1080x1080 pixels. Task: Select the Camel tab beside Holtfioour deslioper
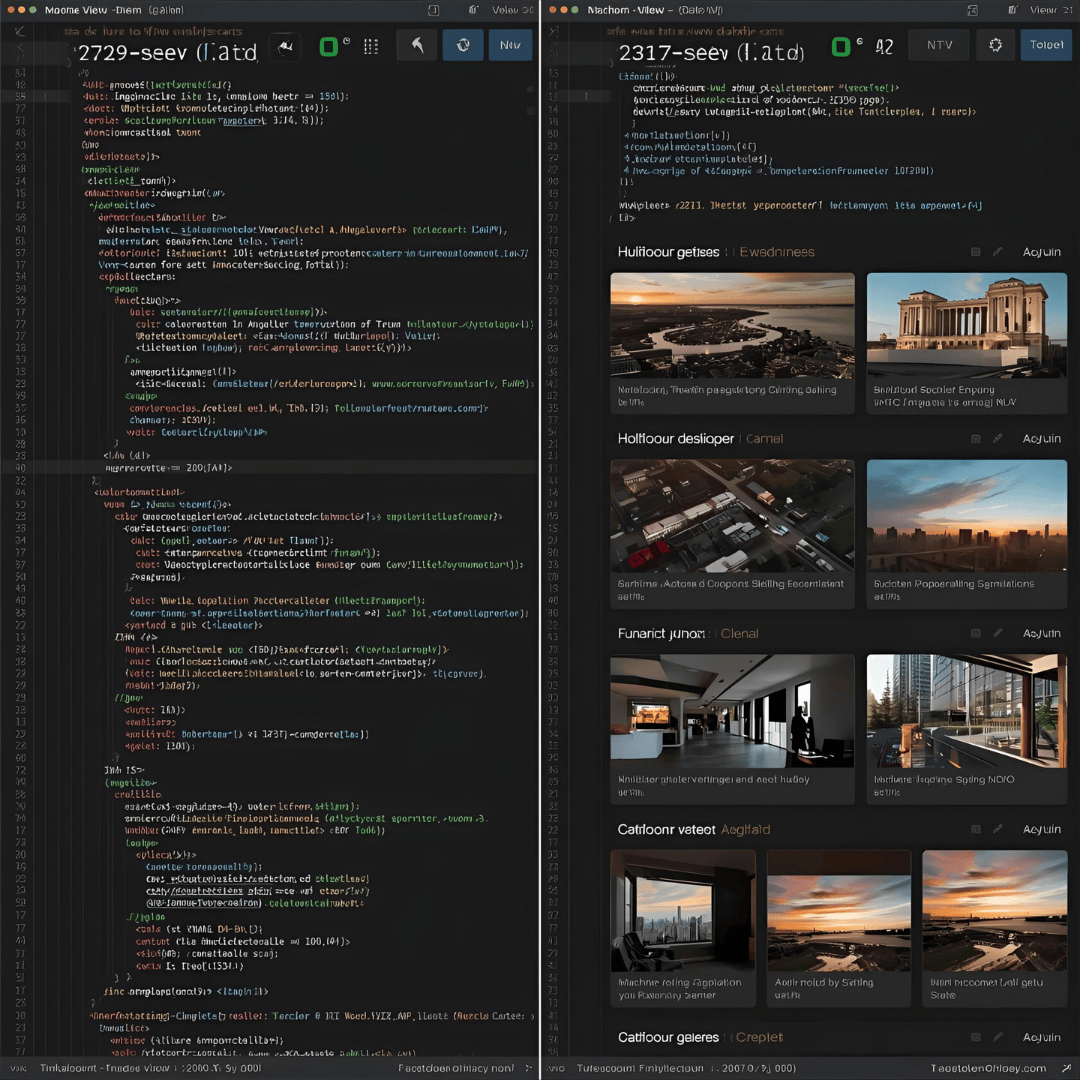[764, 439]
